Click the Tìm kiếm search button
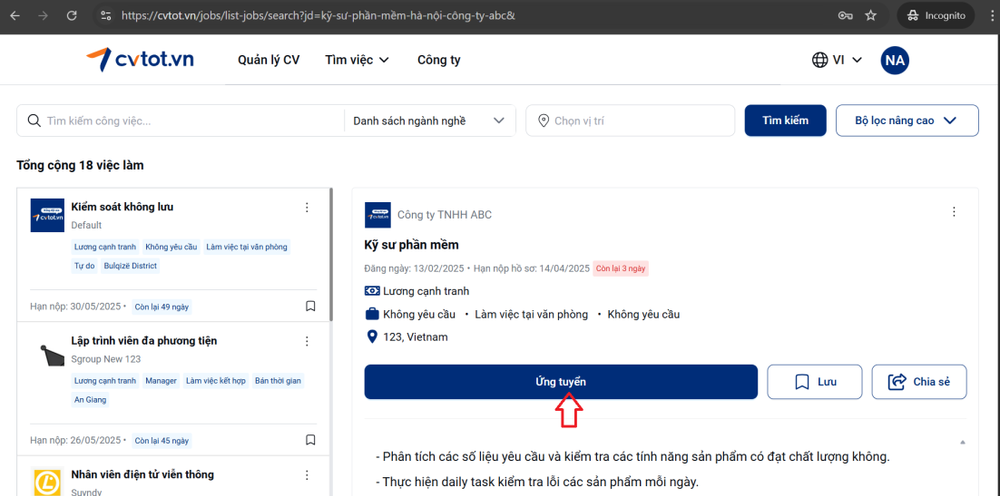 tap(785, 121)
